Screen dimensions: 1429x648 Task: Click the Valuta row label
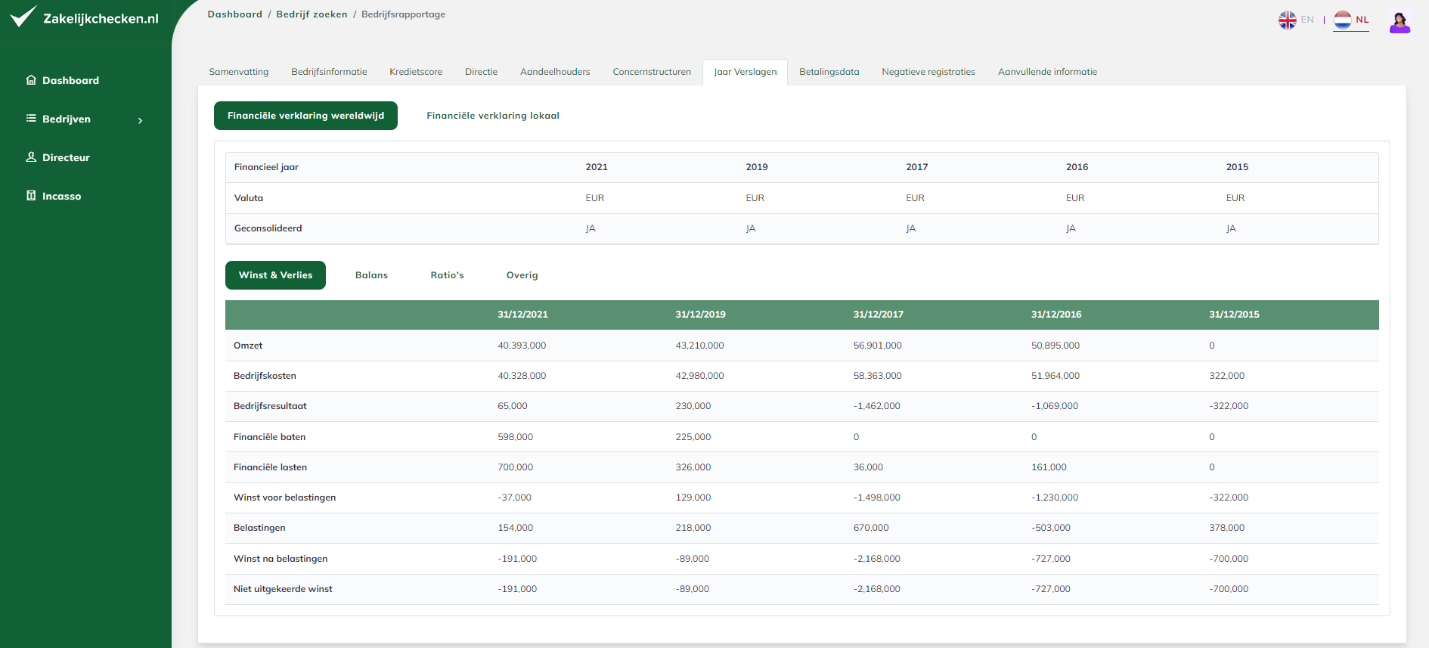[x=248, y=198]
